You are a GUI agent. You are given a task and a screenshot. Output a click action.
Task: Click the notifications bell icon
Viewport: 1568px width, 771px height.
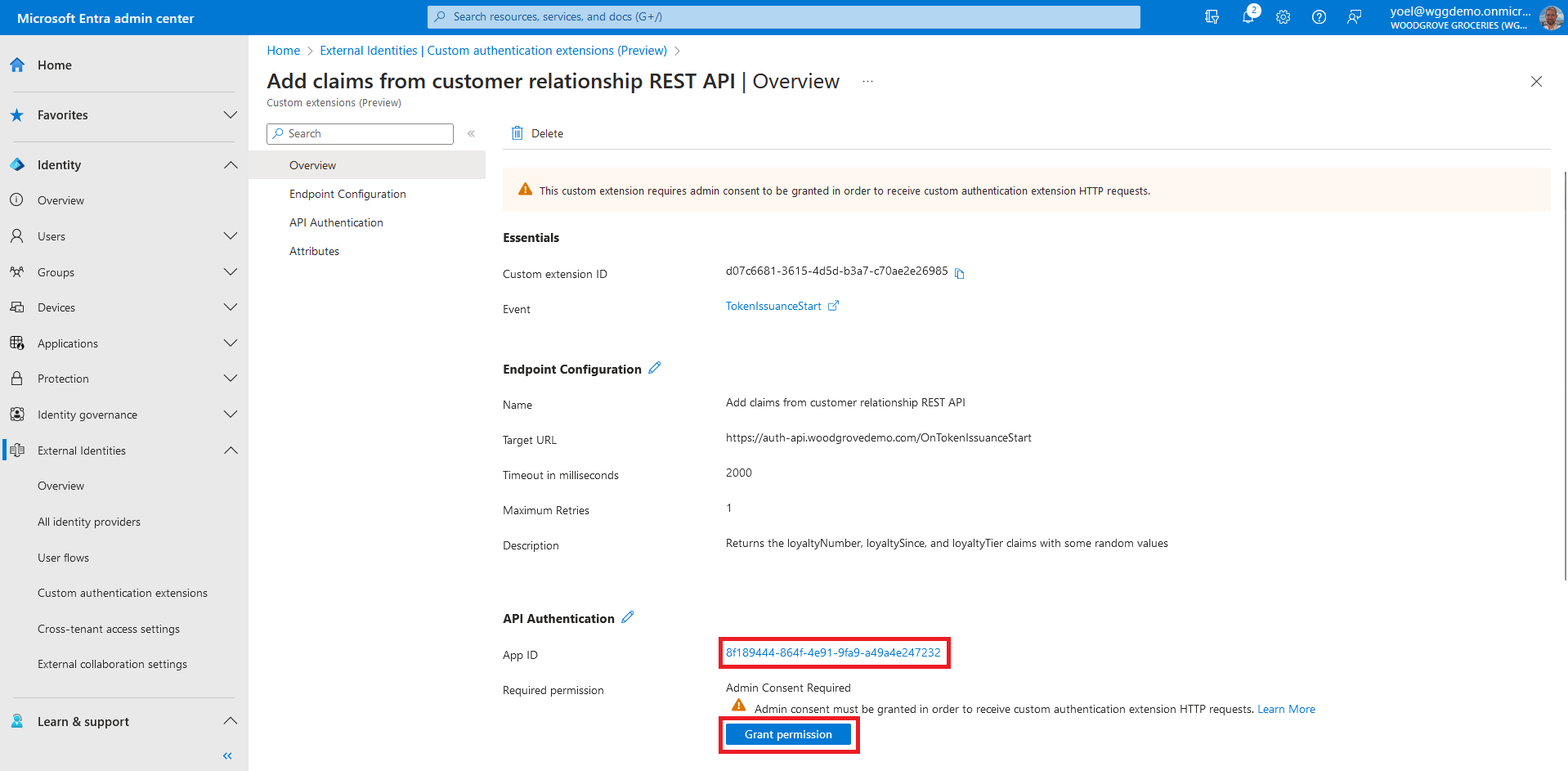click(x=1248, y=17)
